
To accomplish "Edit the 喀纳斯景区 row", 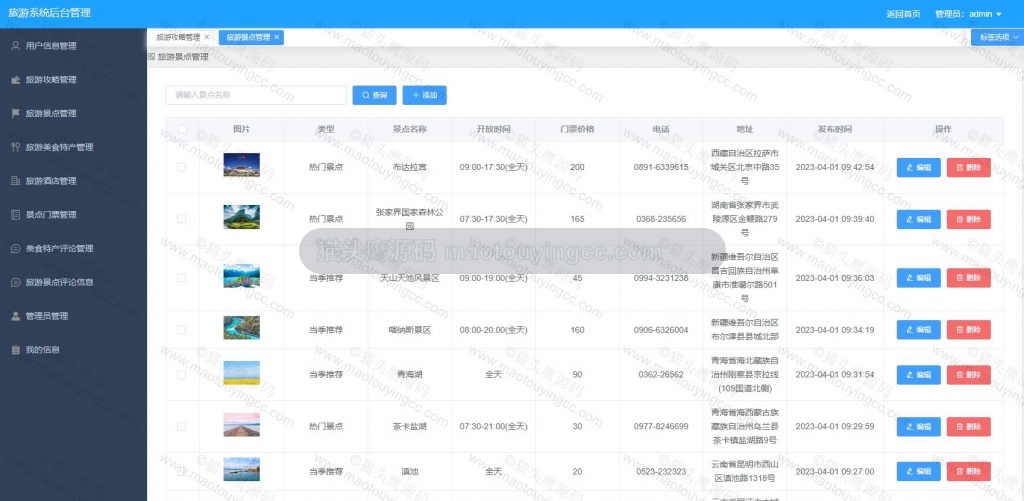I will [x=918, y=330].
